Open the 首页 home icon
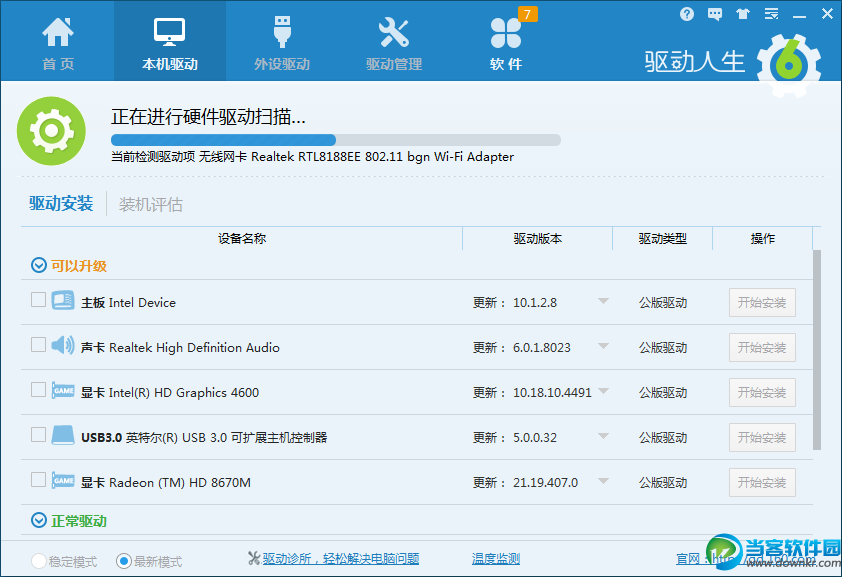The height and width of the screenshot is (577, 842). tap(57, 34)
